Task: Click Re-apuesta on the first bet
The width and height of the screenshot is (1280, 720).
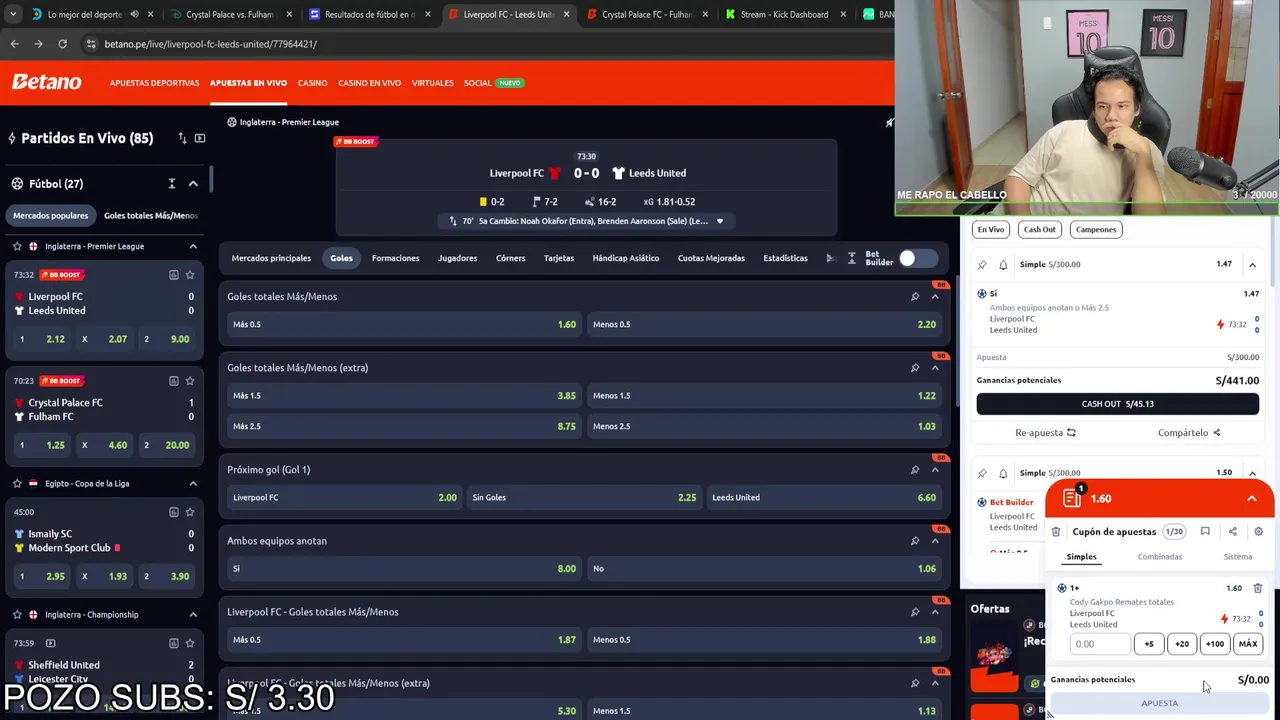Action: [x=1045, y=433]
